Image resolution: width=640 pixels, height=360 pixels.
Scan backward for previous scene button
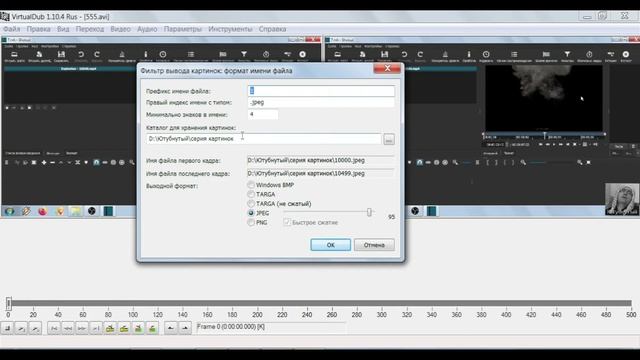tap(138, 328)
